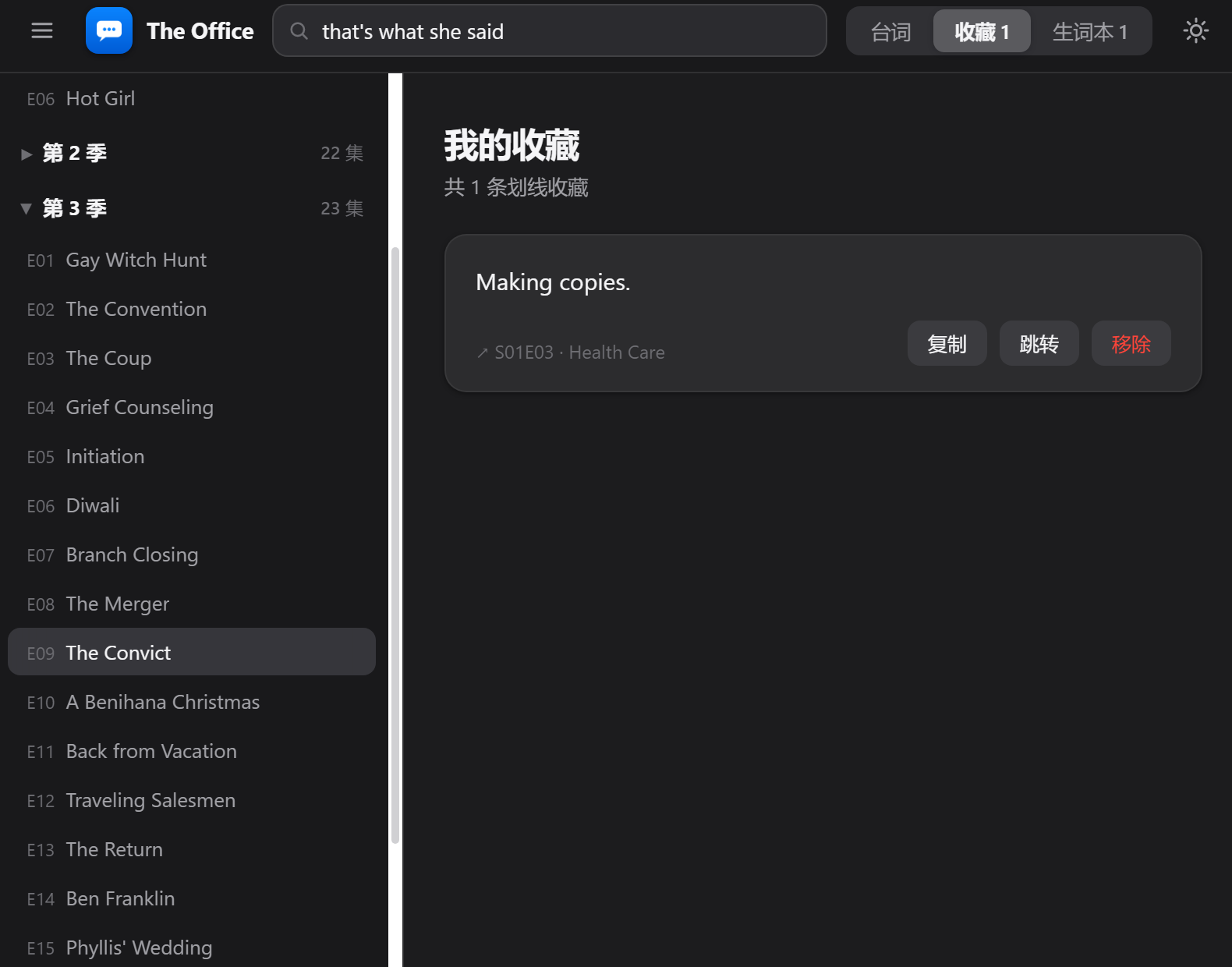Screen dimensions: 1232x967
Task: Open episode E10 A Benihana Christmas
Action: pos(192,702)
